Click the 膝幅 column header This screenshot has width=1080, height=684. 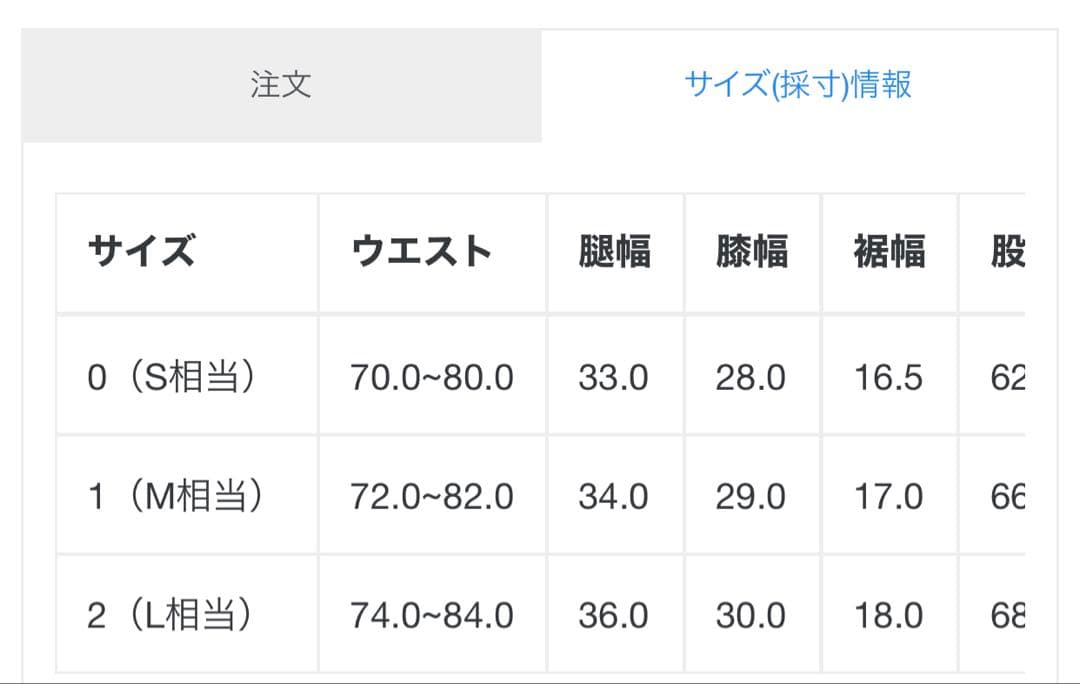click(752, 252)
